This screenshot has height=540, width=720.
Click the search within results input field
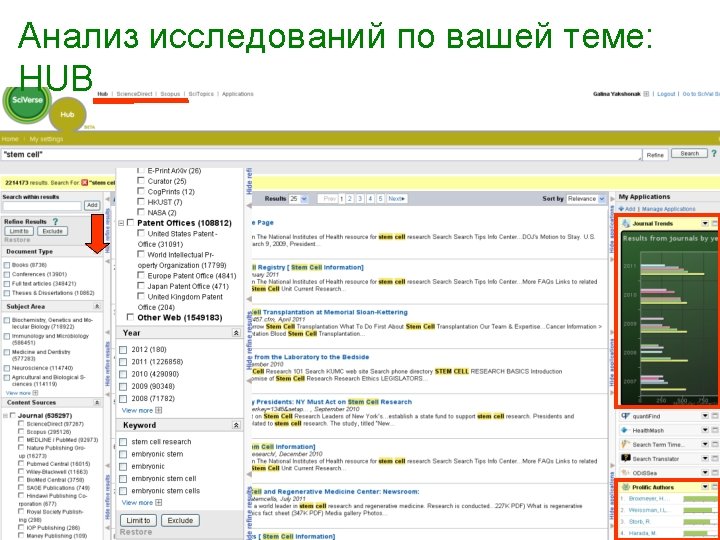42,206
